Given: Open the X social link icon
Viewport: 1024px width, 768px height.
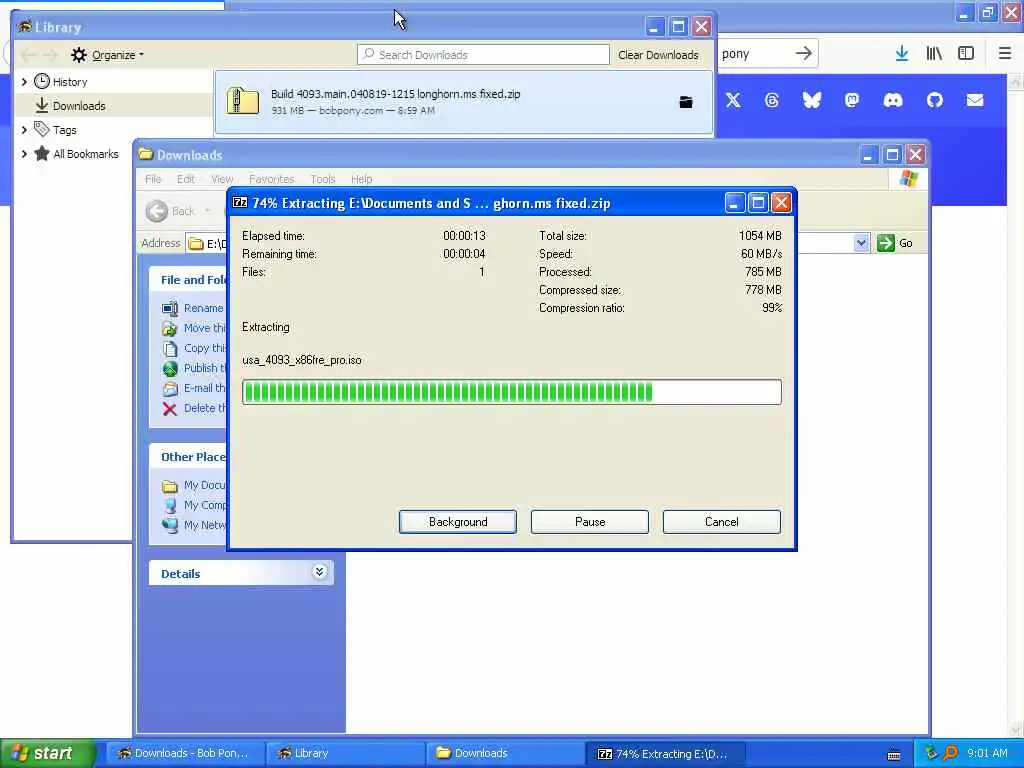Looking at the screenshot, I should pos(733,100).
